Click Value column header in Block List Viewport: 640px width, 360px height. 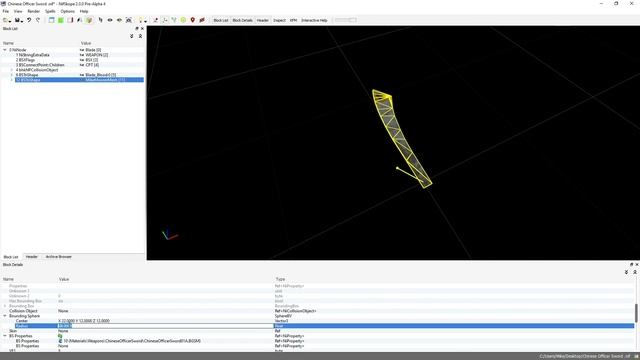[x=86, y=43]
